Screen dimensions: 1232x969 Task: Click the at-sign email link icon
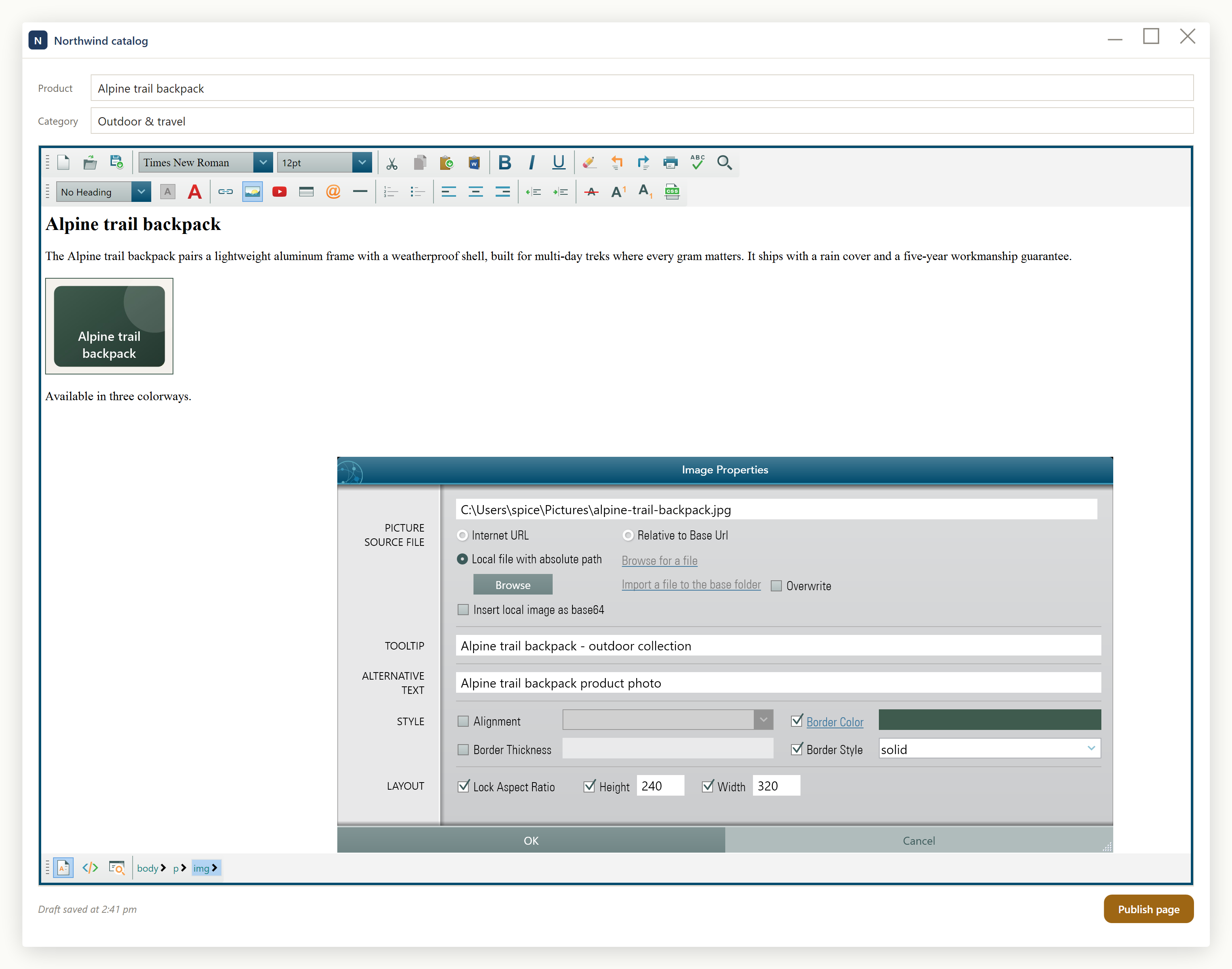[333, 192]
